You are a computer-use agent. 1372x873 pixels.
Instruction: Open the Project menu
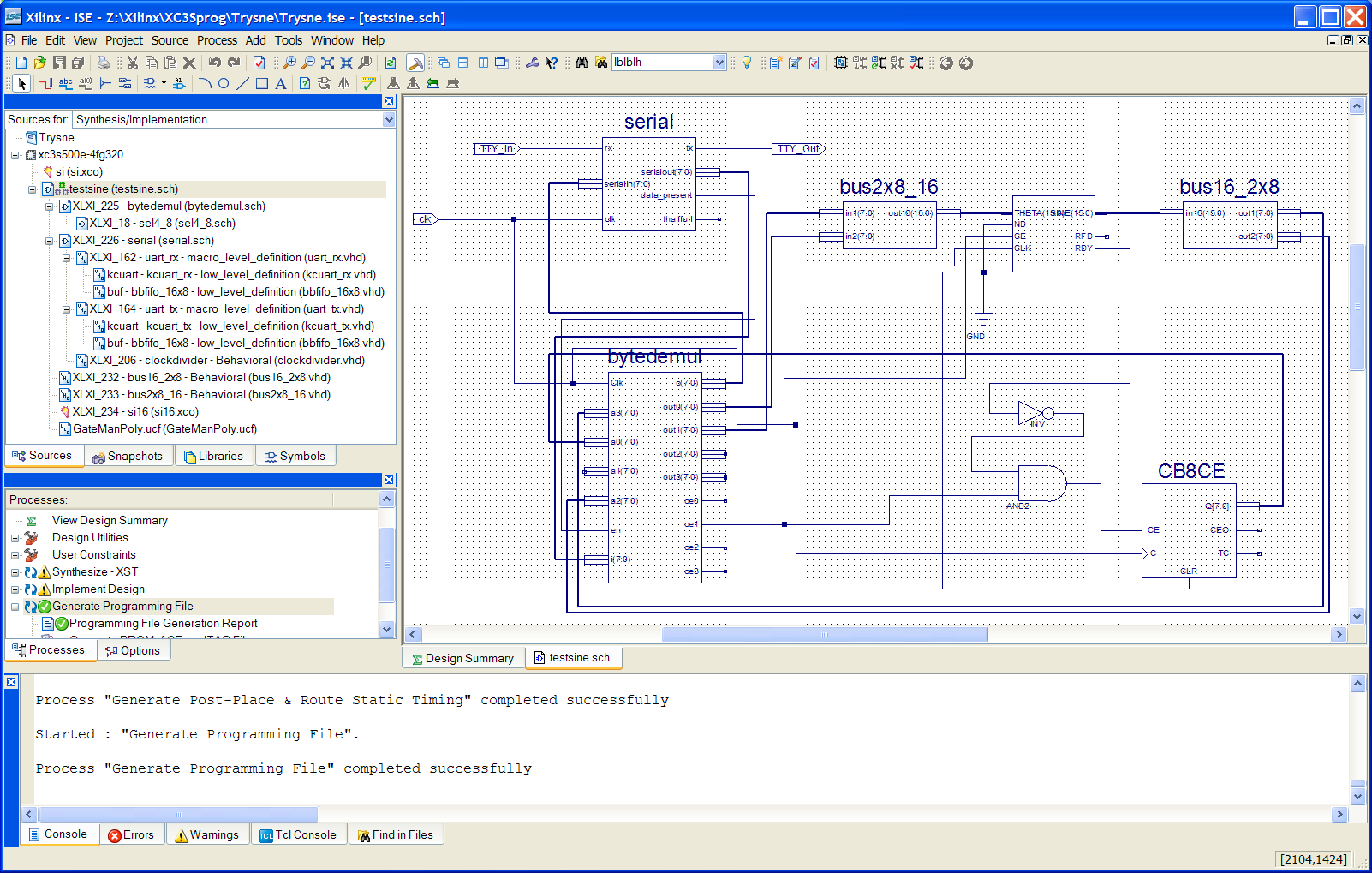(124, 40)
